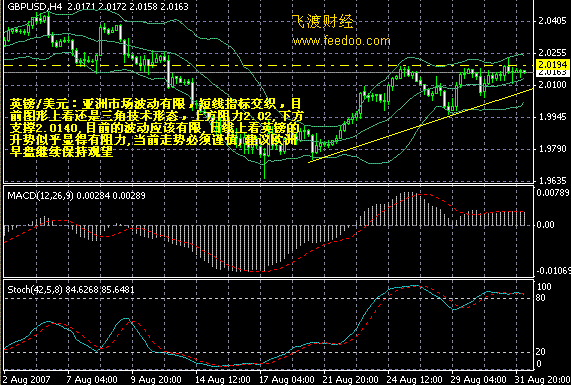The height and width of the screenshot is (385, 571).
Task: Click the 2.0194 yellow price label
Action: (553, 65)
